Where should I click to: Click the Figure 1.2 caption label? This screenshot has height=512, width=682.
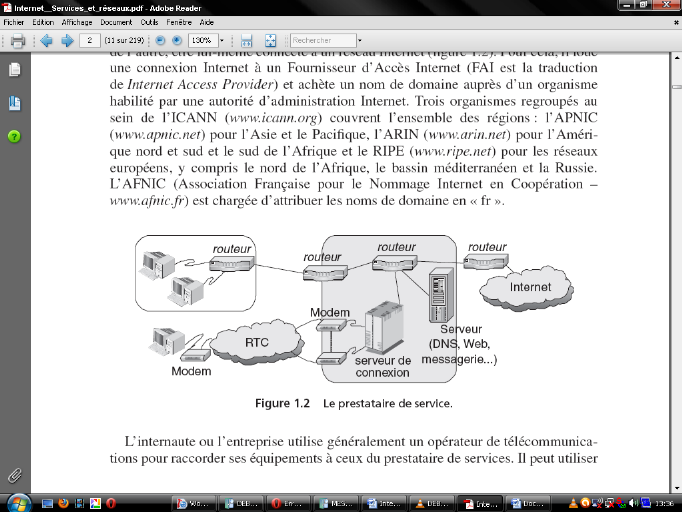click(282, 403)
